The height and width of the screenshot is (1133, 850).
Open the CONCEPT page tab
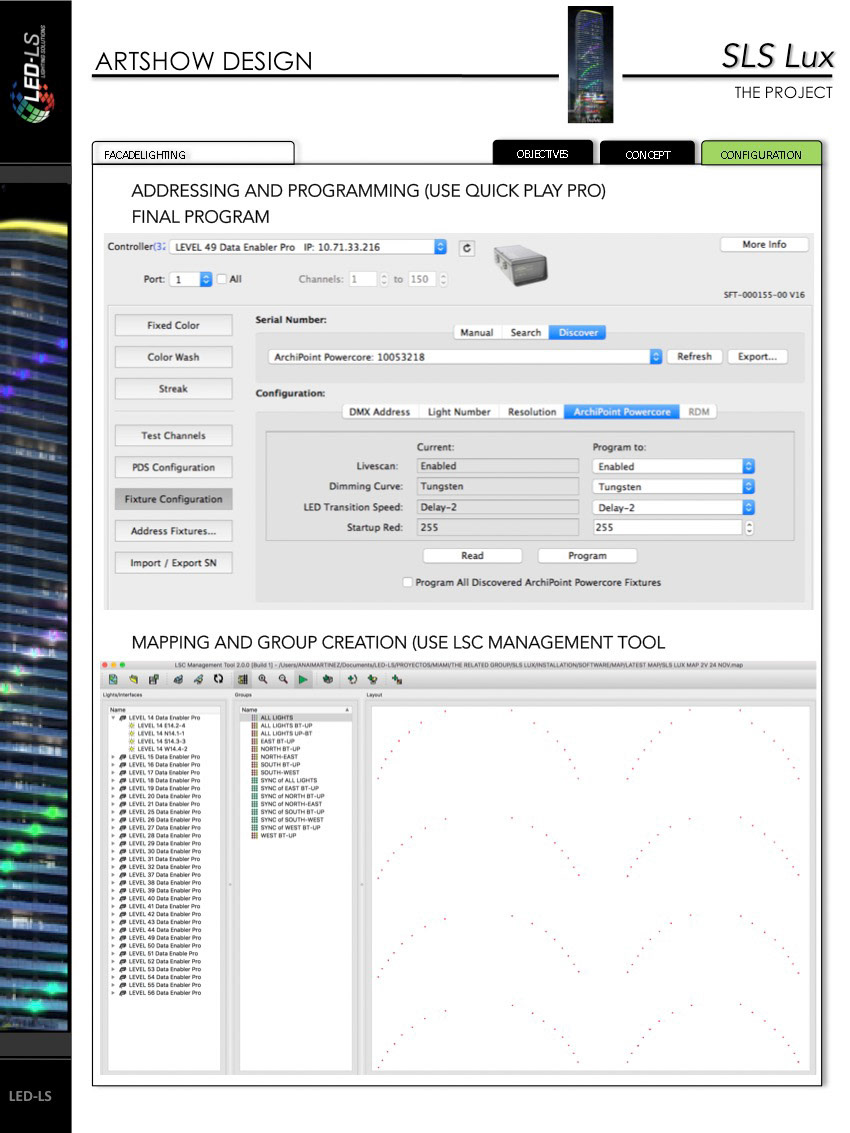tap(648, 155)
